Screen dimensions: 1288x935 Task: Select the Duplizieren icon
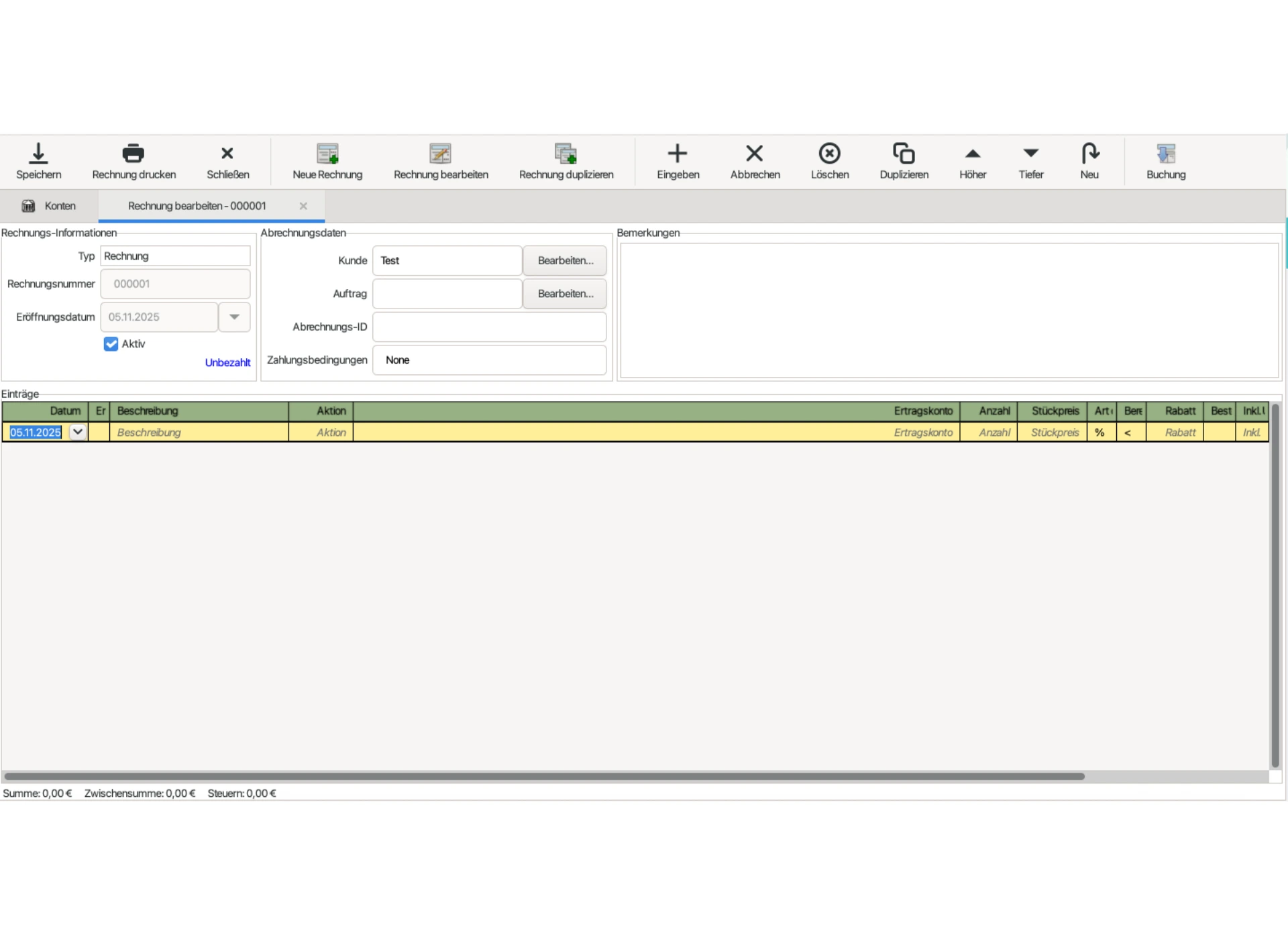tap(903, 161)
